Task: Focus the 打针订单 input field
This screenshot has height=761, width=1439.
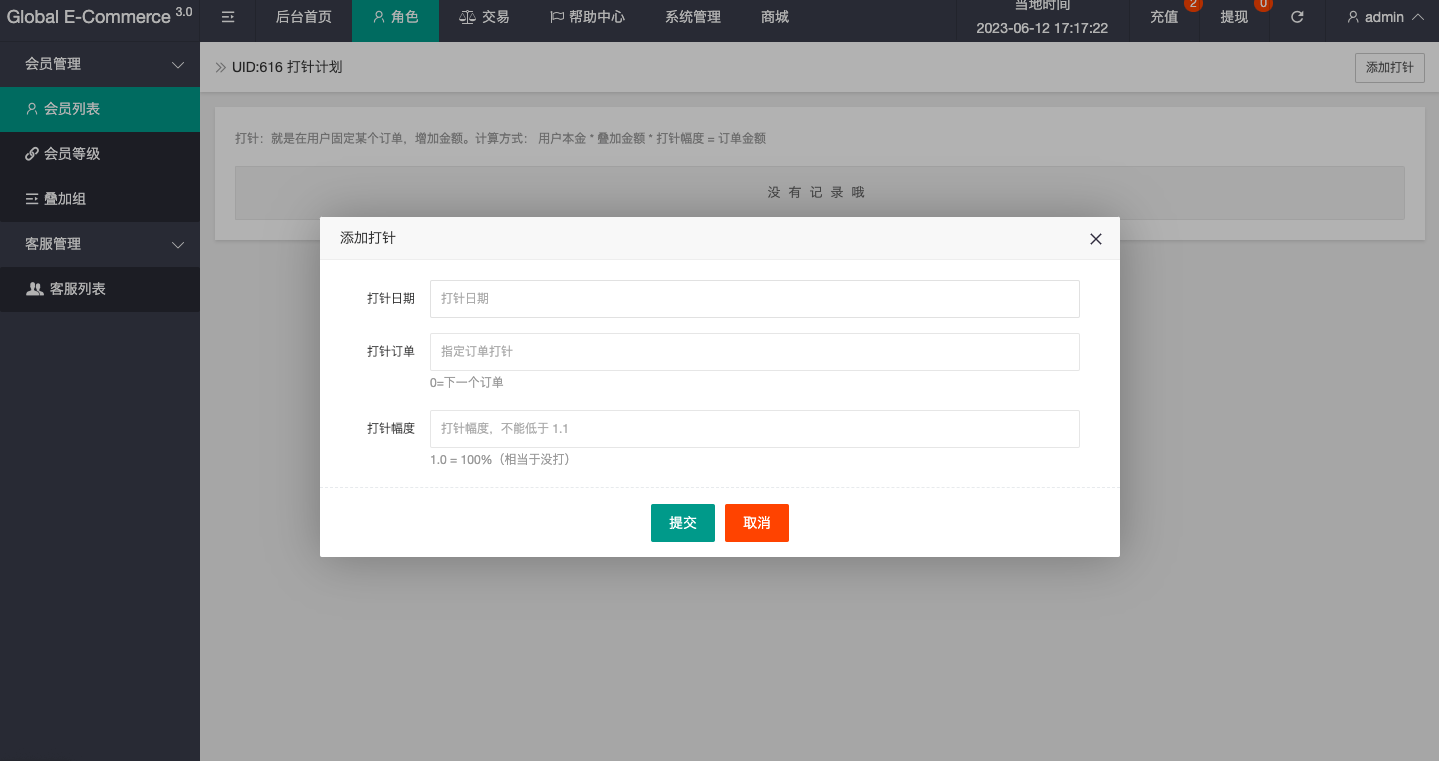Action: tap(754, 352)
